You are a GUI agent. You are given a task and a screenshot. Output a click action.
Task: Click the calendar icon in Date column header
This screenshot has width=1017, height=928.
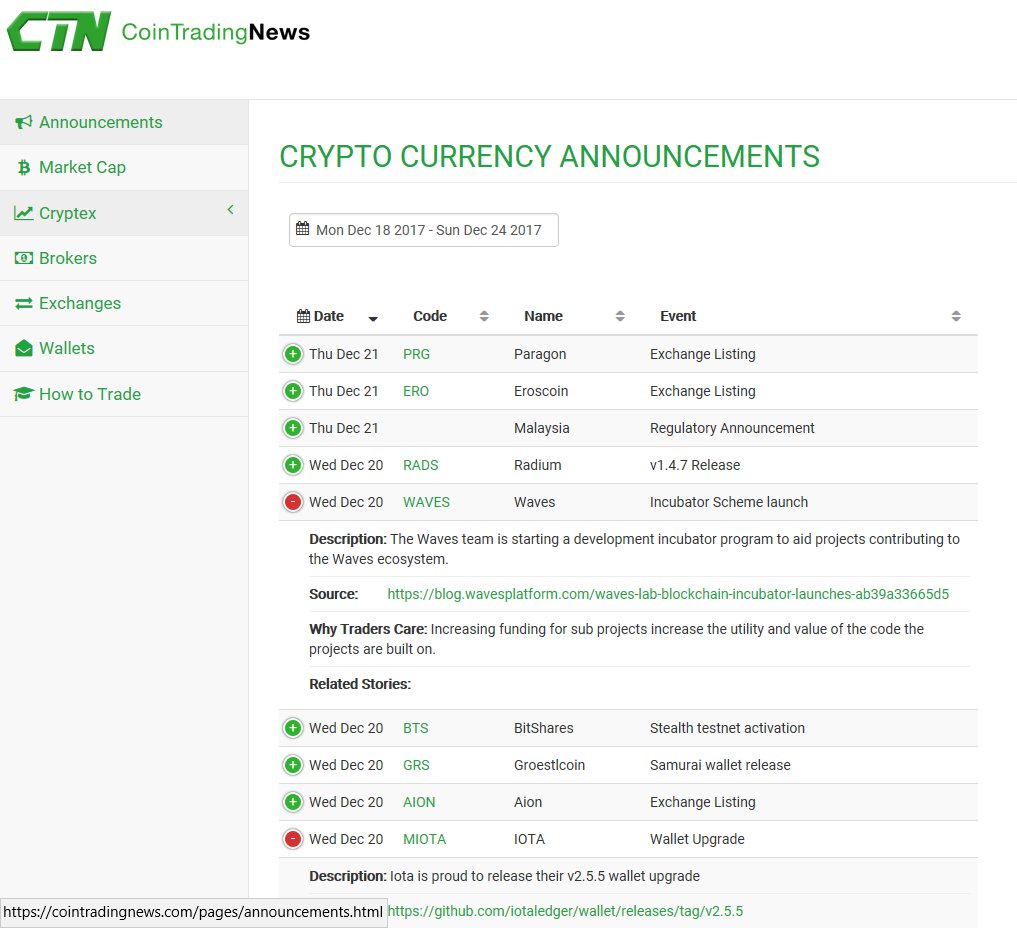click(x=303, y=316)
